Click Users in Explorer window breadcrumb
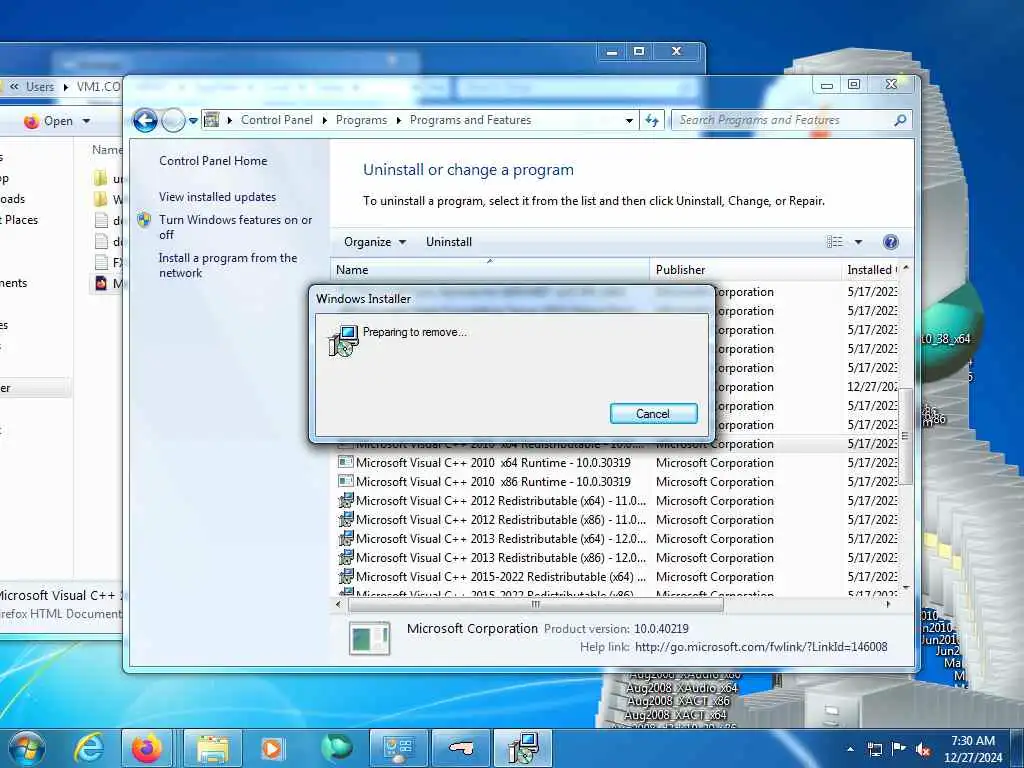This screenshot has width=1024, height=768. click(40, 86)
